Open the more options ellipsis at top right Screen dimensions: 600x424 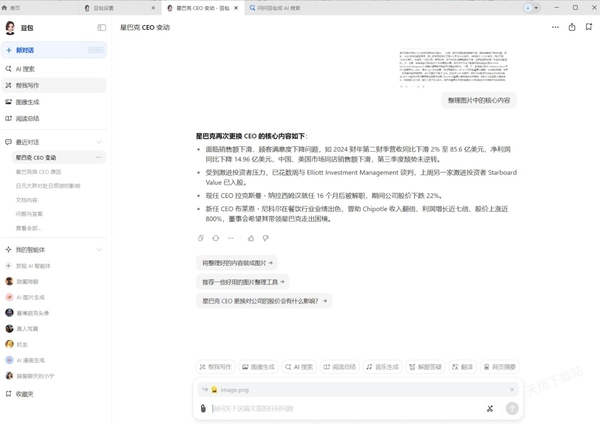pos(555,27)
